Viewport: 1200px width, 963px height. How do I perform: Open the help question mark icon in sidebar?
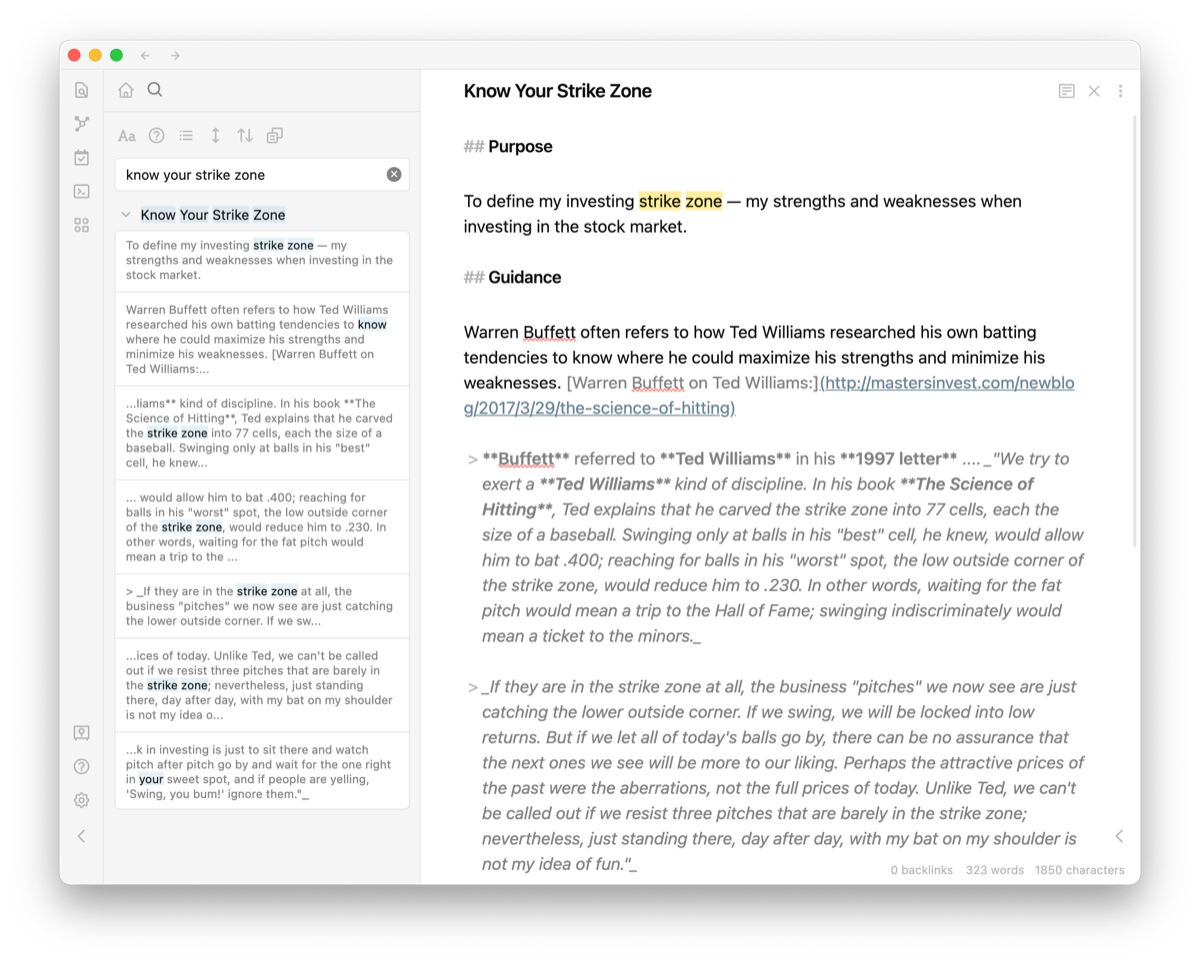click(82, 767)
